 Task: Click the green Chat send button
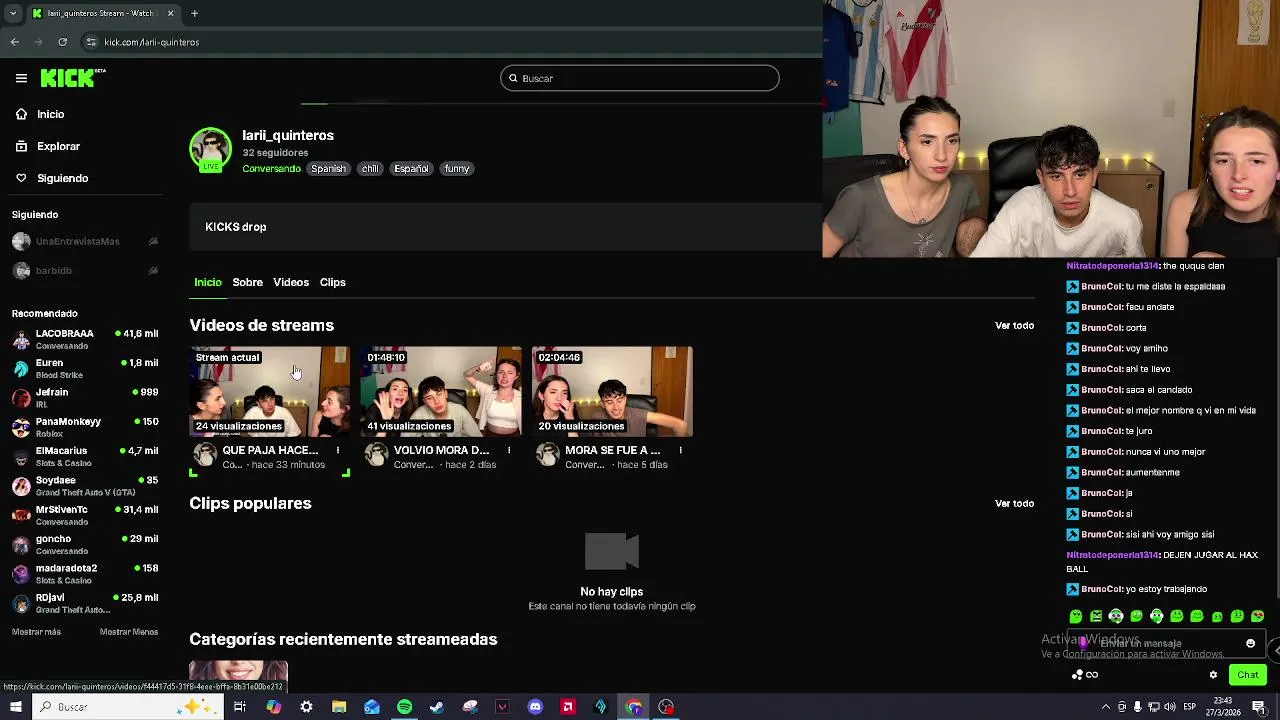click(x=1247, y=675)
